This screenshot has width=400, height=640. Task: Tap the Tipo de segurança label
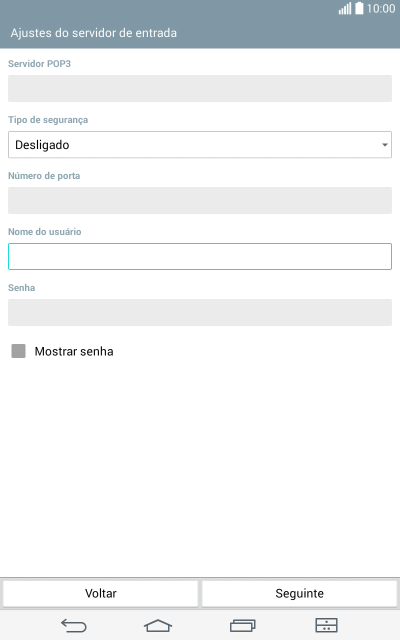pos(48,120)
